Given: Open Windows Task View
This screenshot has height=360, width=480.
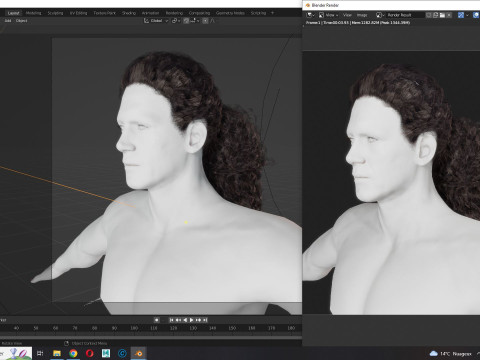Looking at the screenshot, I should pos(40,353).
